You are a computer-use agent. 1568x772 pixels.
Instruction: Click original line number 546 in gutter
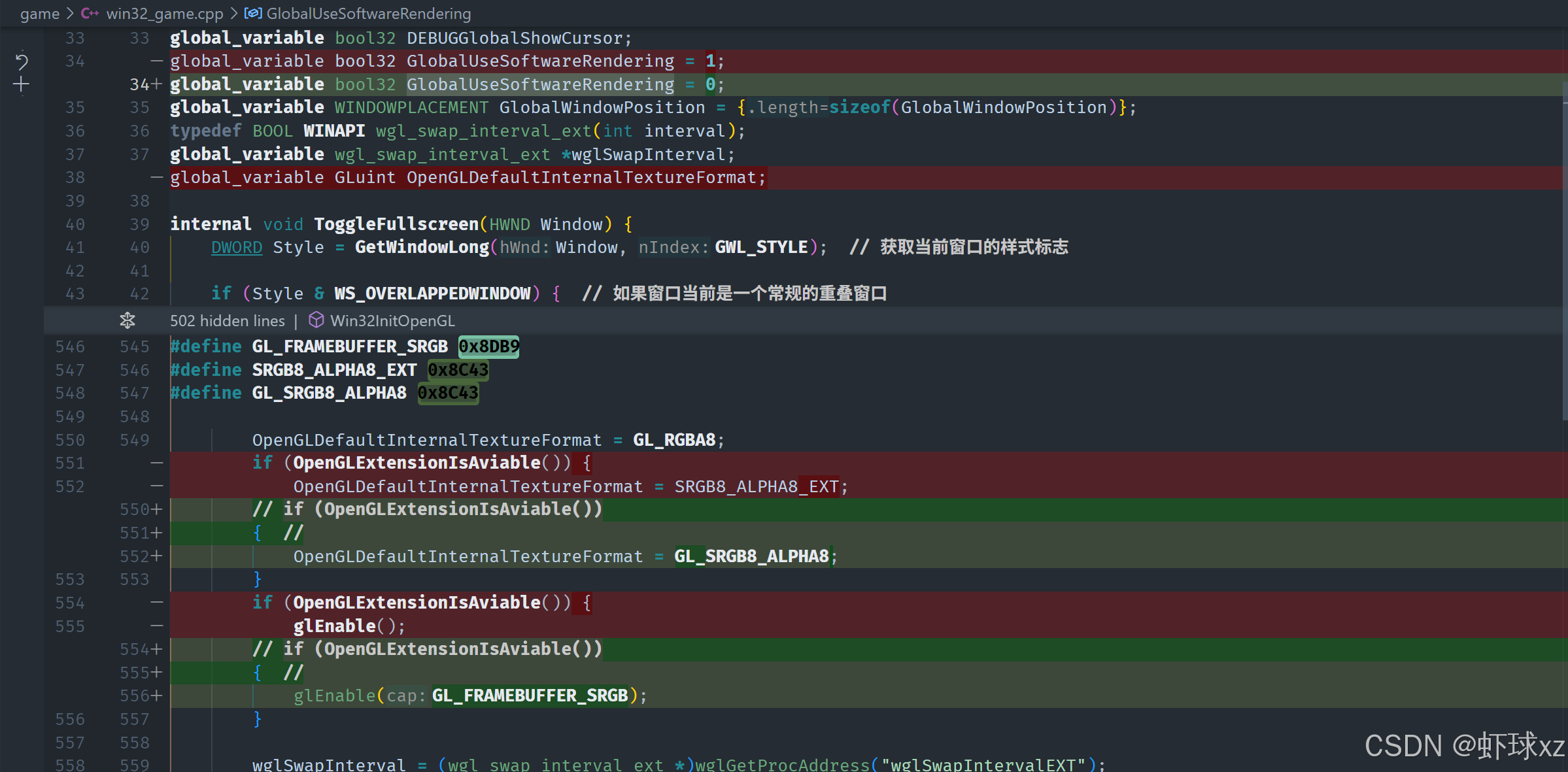click(x=70, y=346)
